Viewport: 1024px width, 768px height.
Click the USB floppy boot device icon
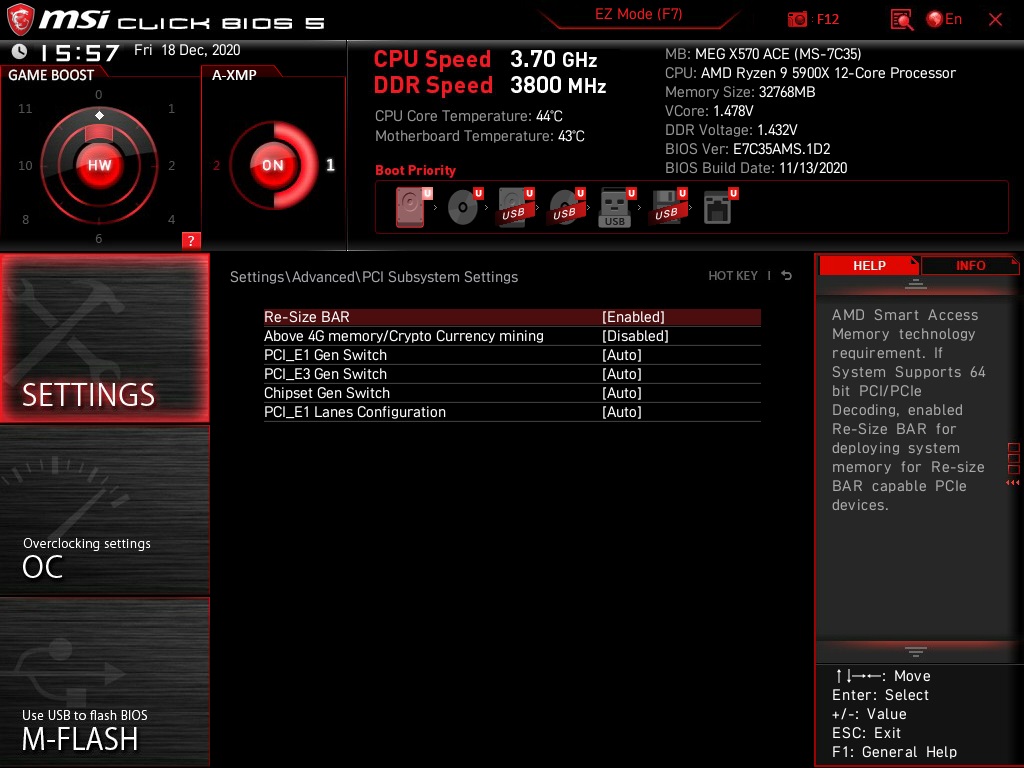point(665,207)
